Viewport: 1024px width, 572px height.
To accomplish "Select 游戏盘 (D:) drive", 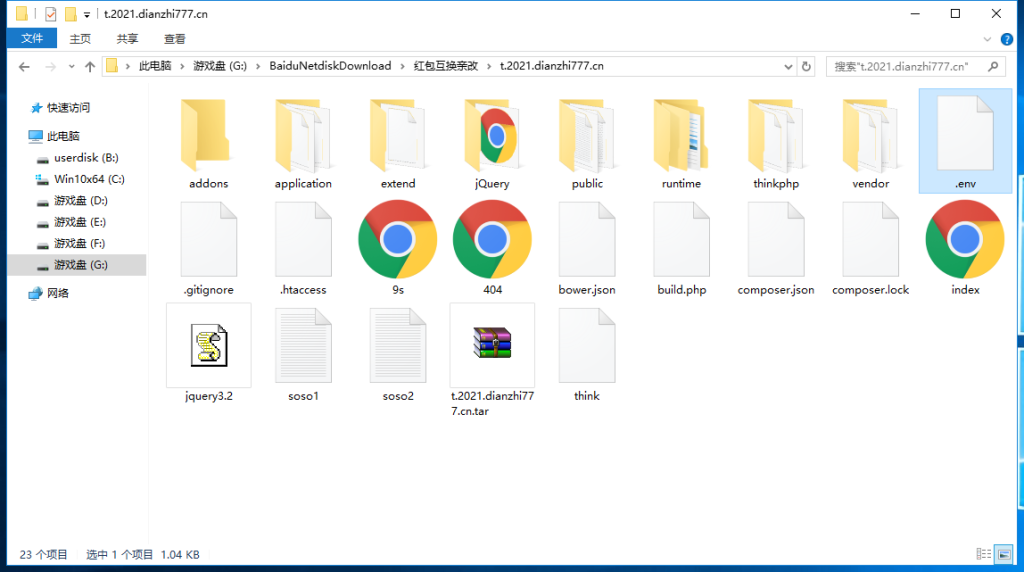I will (80, 200).
